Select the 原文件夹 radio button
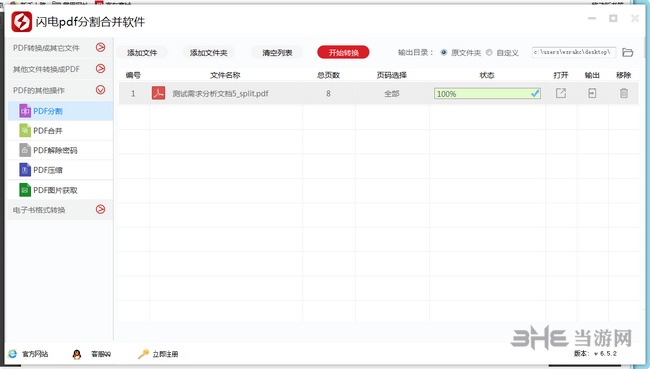The image size is (650, 369). click(x=444, y=52)
